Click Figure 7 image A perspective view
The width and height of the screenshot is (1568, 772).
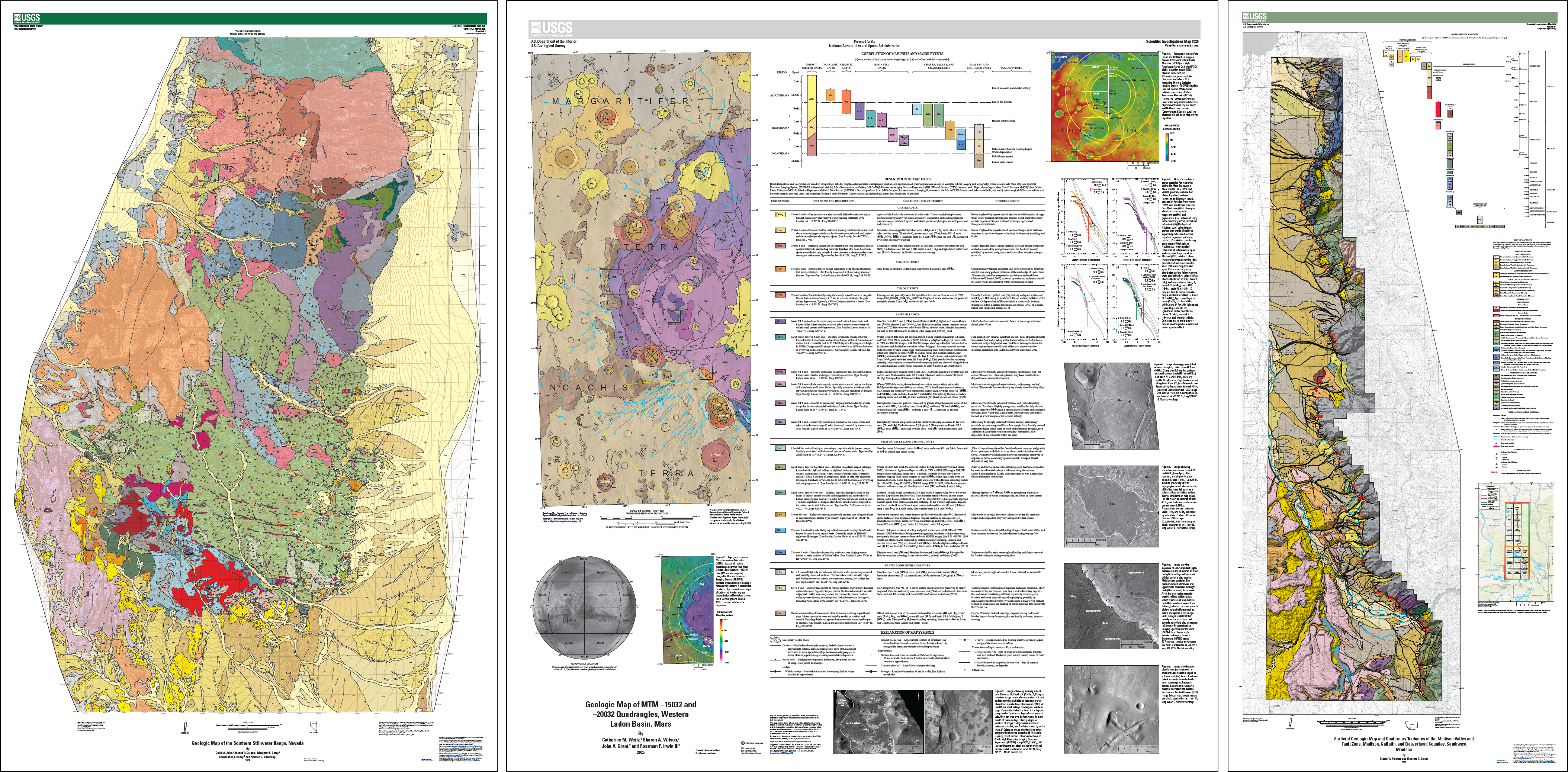[879, 722]
